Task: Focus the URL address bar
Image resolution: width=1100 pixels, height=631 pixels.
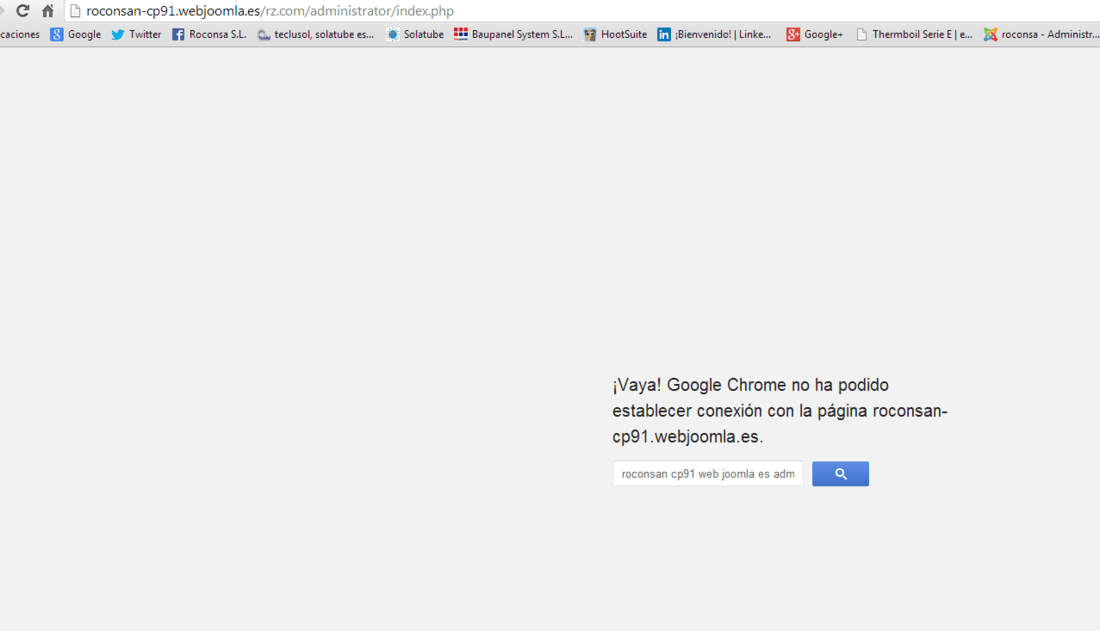Action: click(582, 11)
